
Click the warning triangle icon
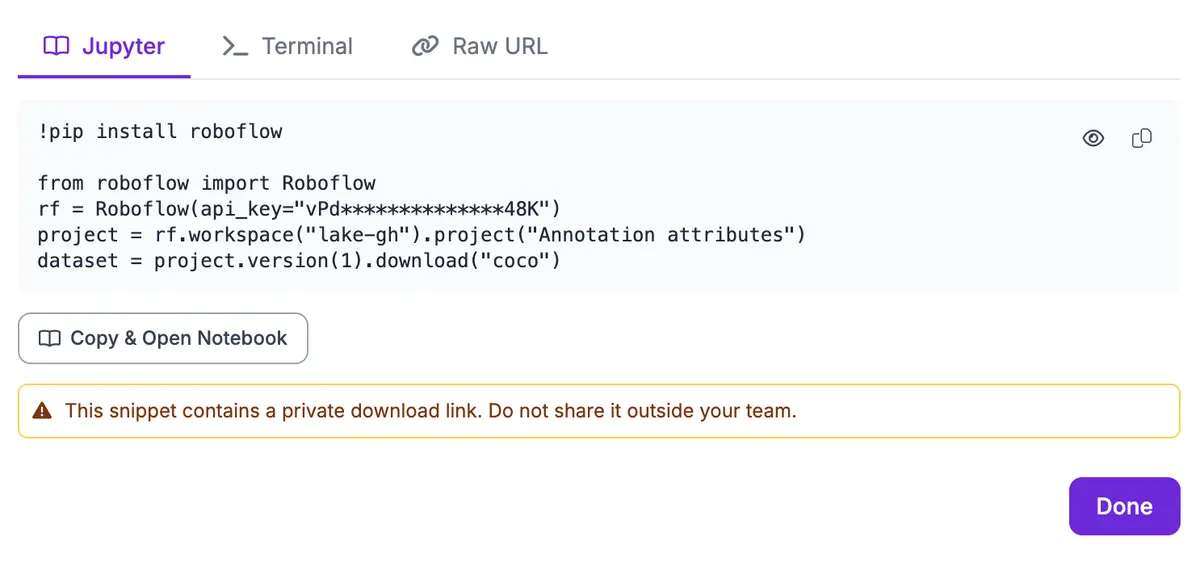click(x=42, y=411)
